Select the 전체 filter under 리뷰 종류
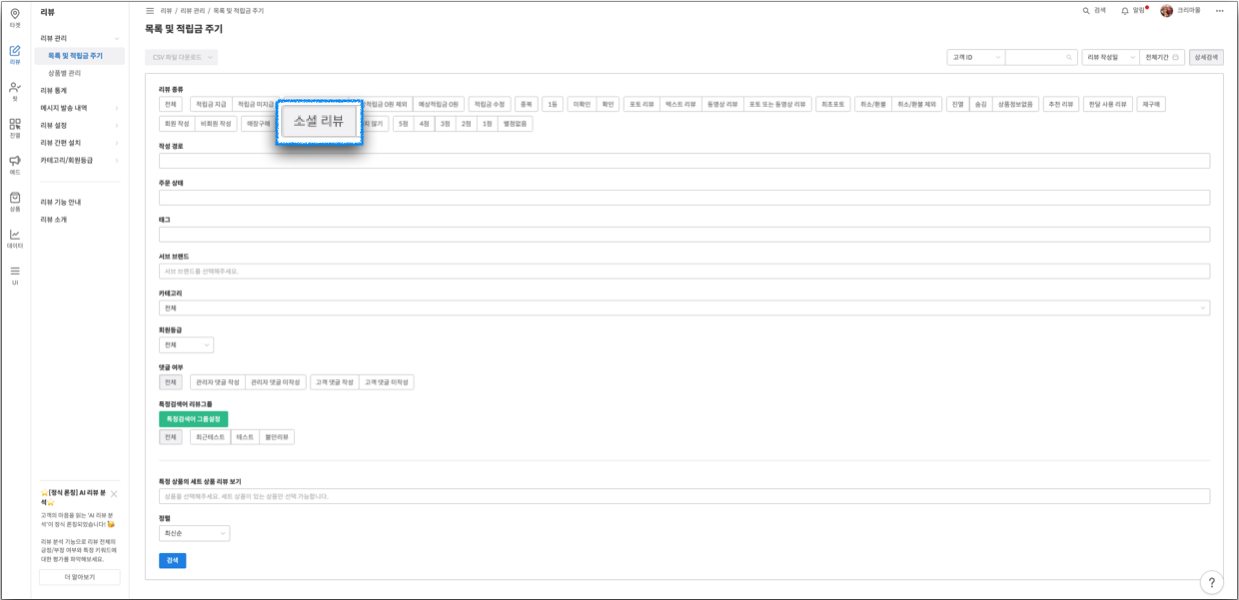 click(x=171, y=103)
